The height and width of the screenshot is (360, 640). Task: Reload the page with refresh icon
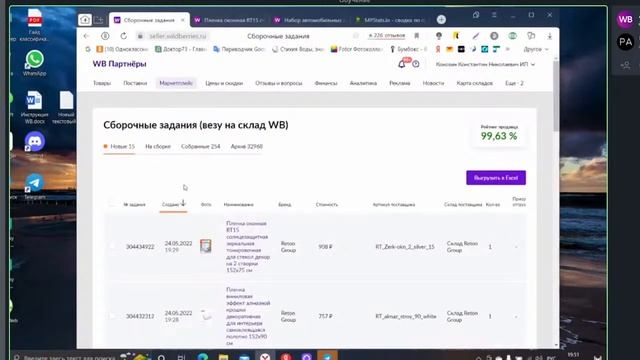click(x=124, y=36)
